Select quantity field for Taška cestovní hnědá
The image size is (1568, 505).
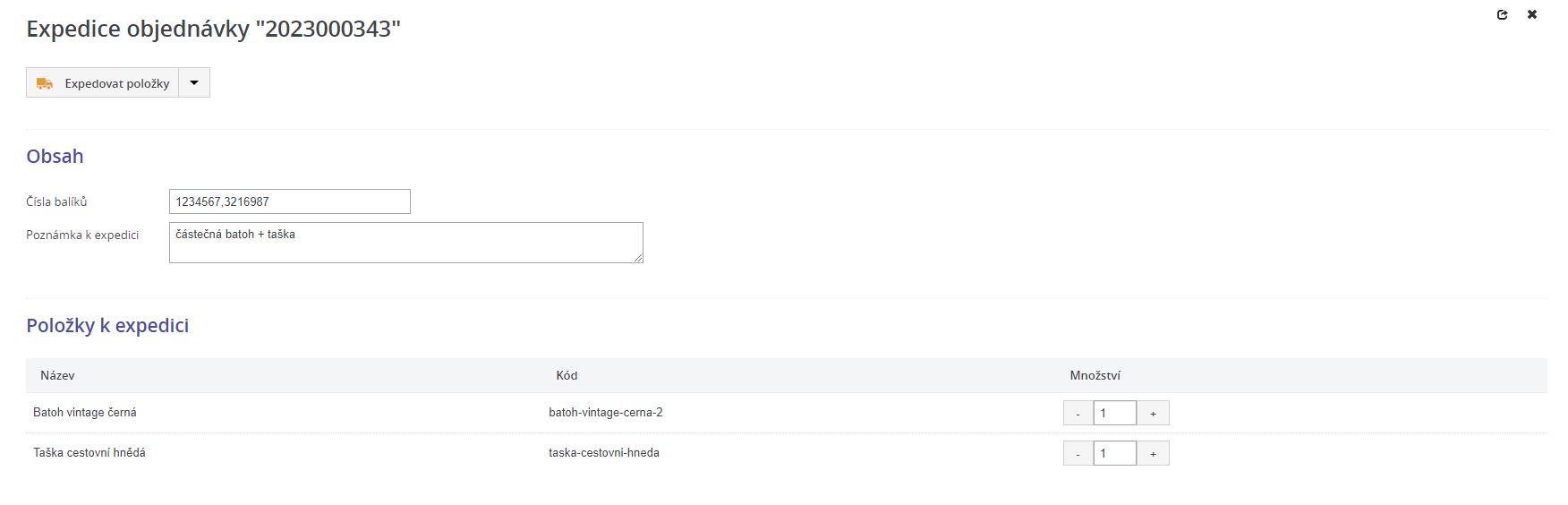1115,454
